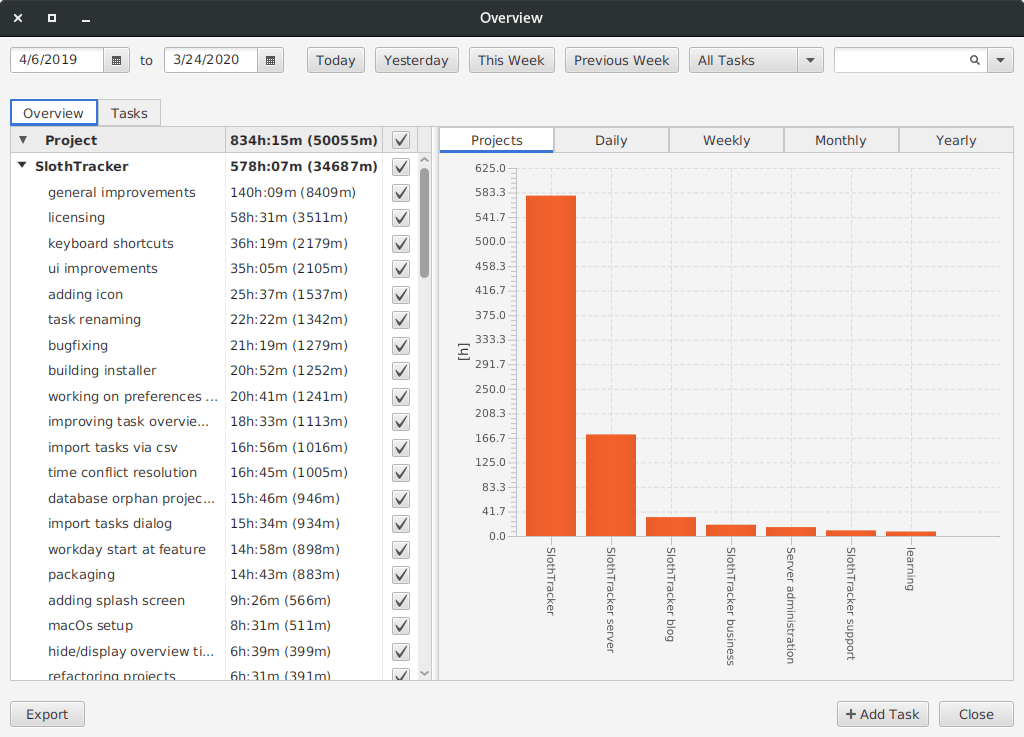Toggle the keyboard shortcuts checkbox
1024x737 pixels.
click(401, 243)
